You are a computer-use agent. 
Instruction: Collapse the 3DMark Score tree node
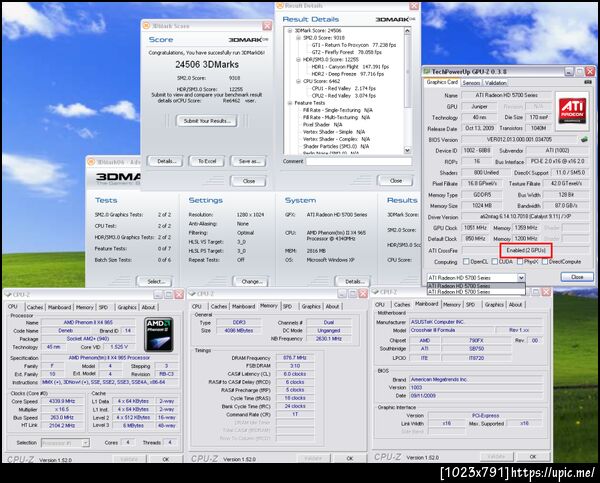coord(290,30)
